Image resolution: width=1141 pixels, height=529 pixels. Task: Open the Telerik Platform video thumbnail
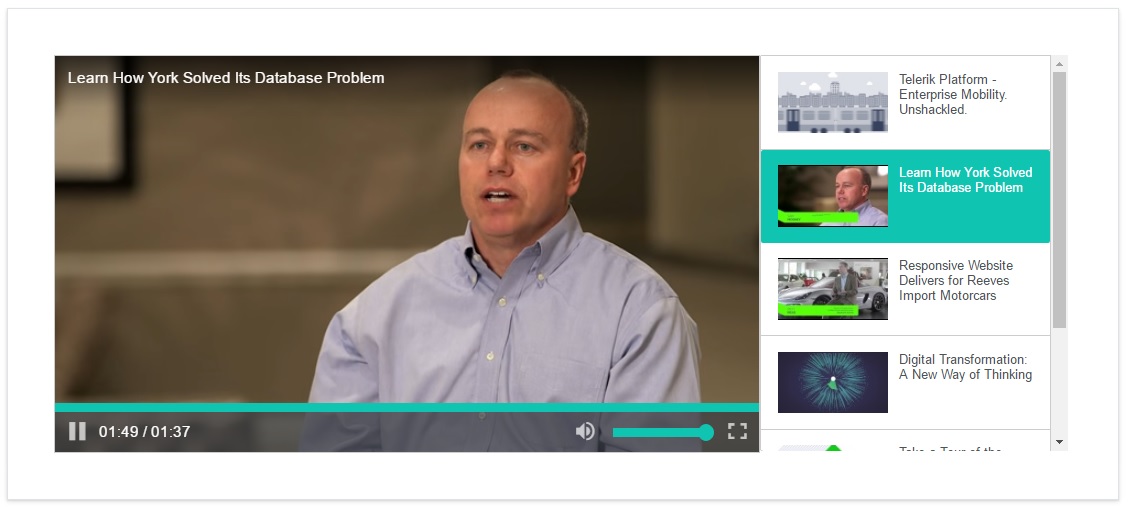[832, 102]
